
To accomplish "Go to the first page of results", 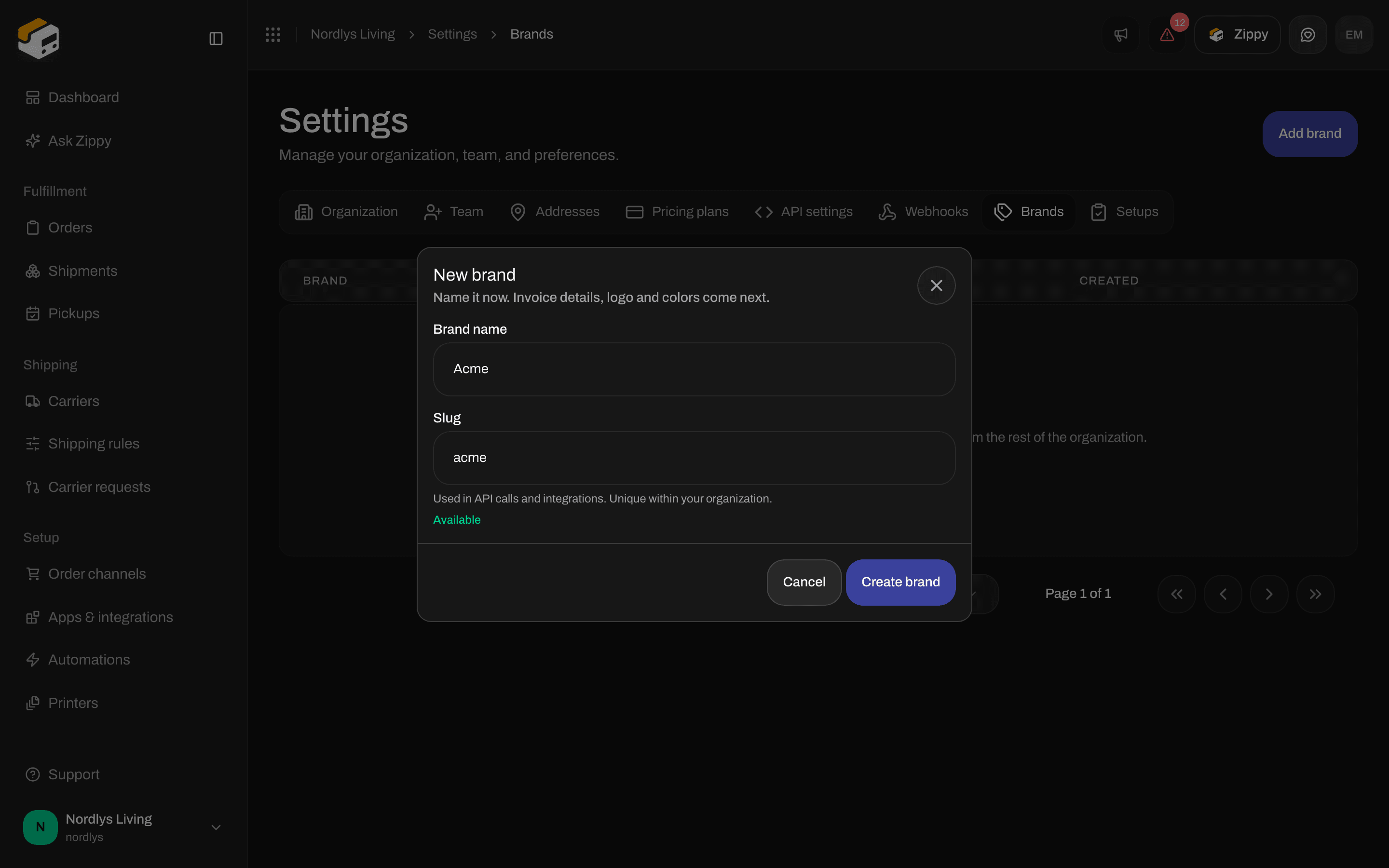I will pyautogui.click(x=1177, y=594).
